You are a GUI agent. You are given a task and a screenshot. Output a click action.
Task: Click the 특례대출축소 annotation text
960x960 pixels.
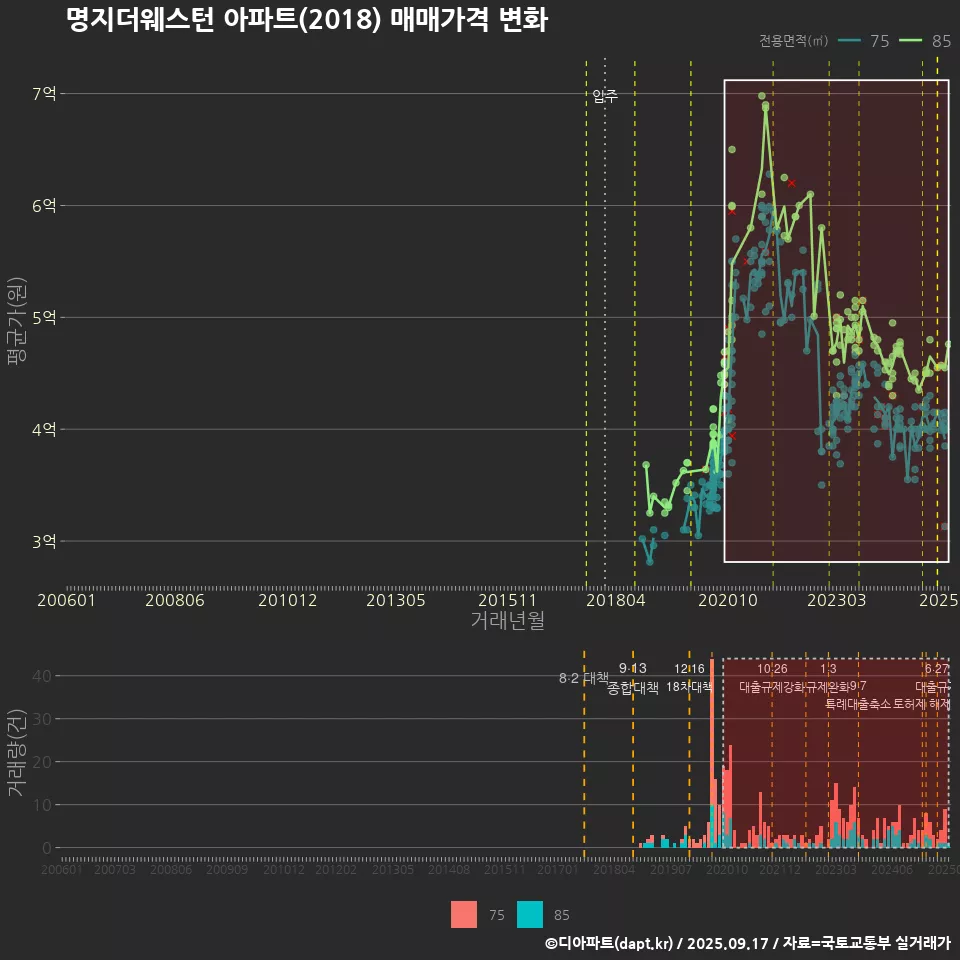[857, 704]
